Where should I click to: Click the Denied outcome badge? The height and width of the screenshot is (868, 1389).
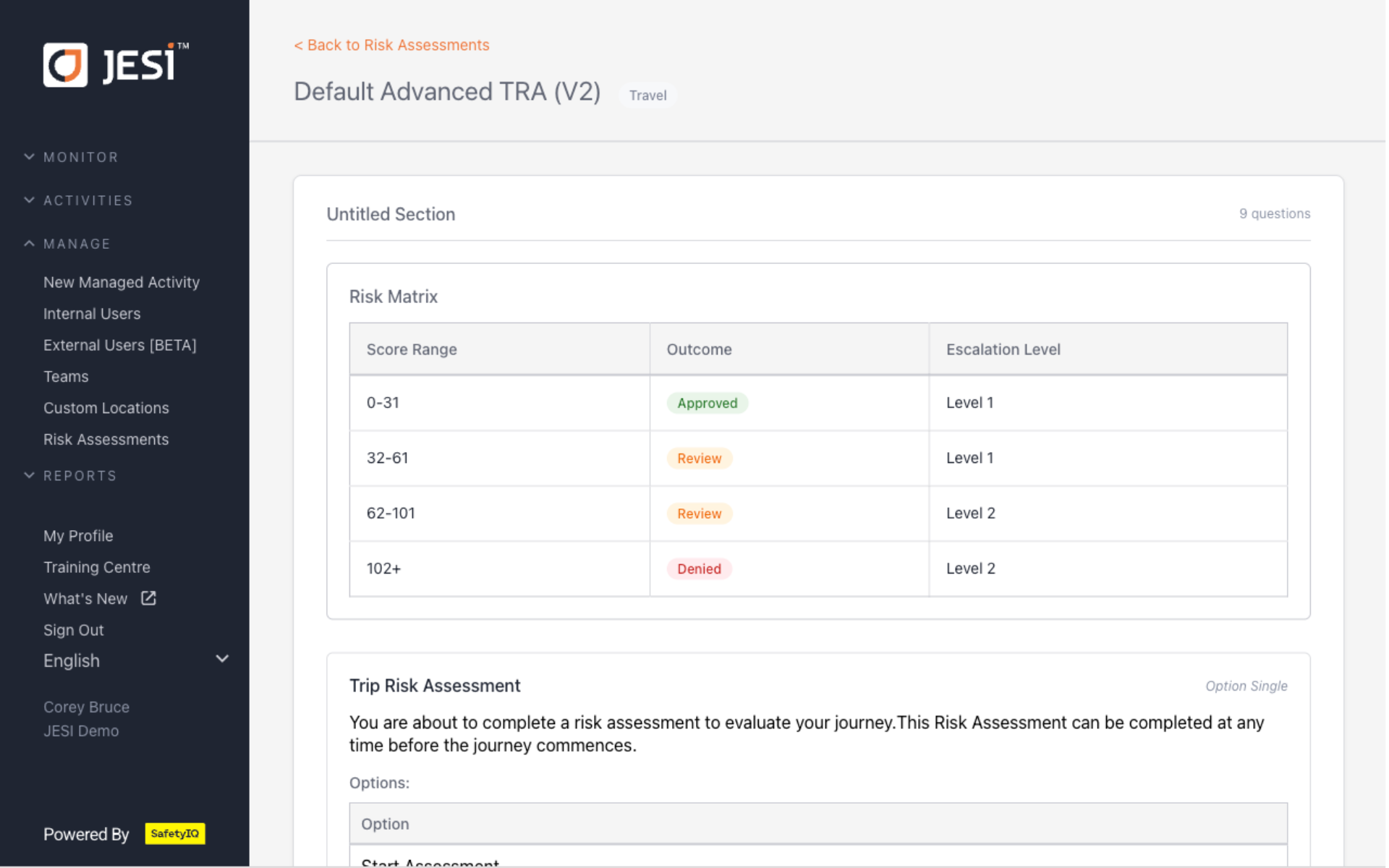699,569
